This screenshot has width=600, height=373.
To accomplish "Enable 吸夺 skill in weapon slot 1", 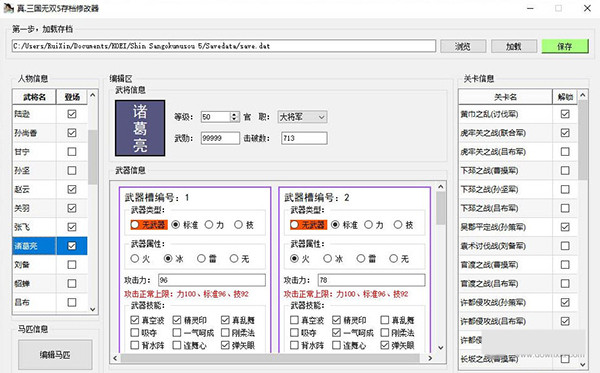I will coord(135,332).
